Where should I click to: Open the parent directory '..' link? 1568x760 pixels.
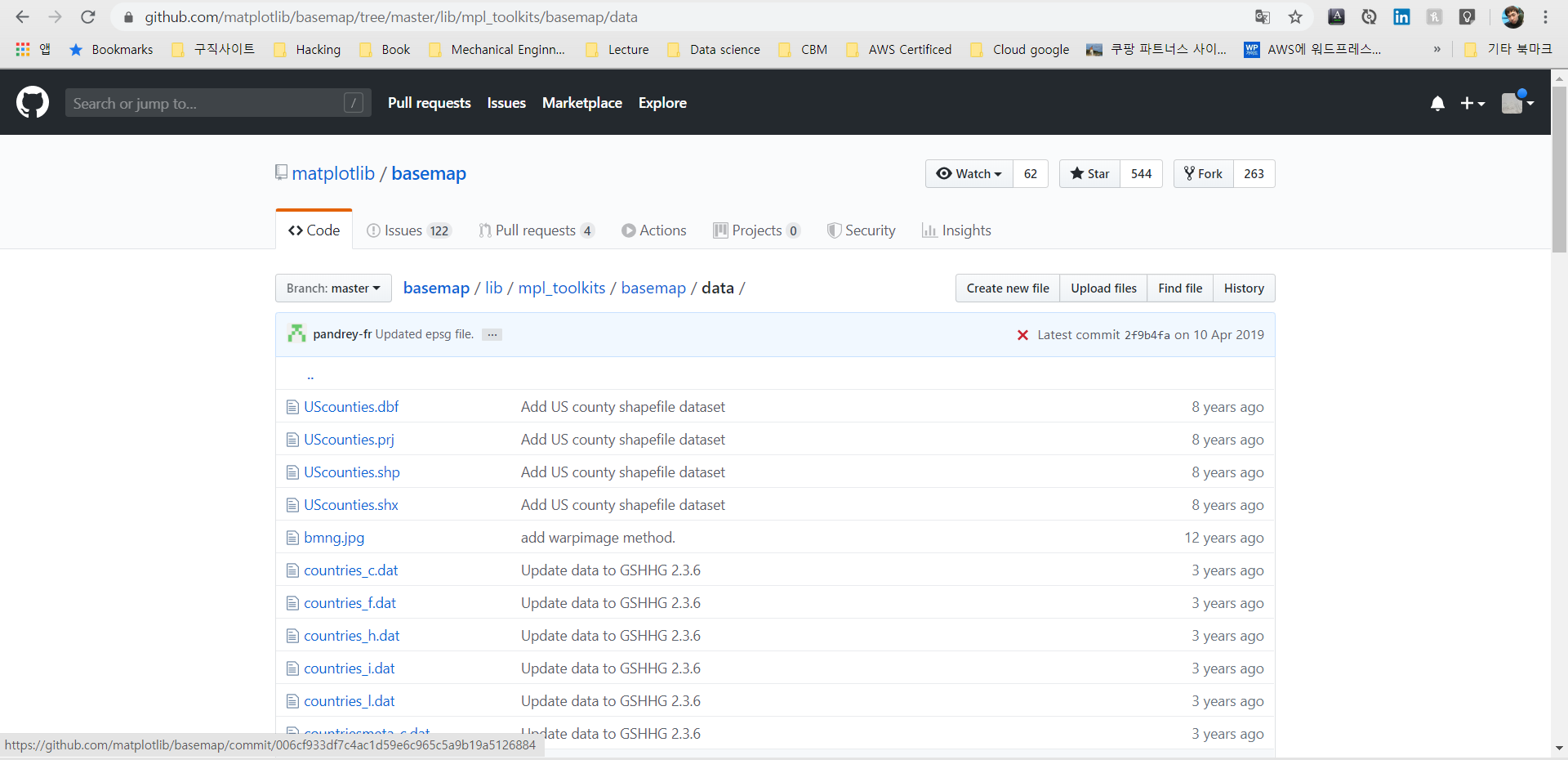click(310, 375)
